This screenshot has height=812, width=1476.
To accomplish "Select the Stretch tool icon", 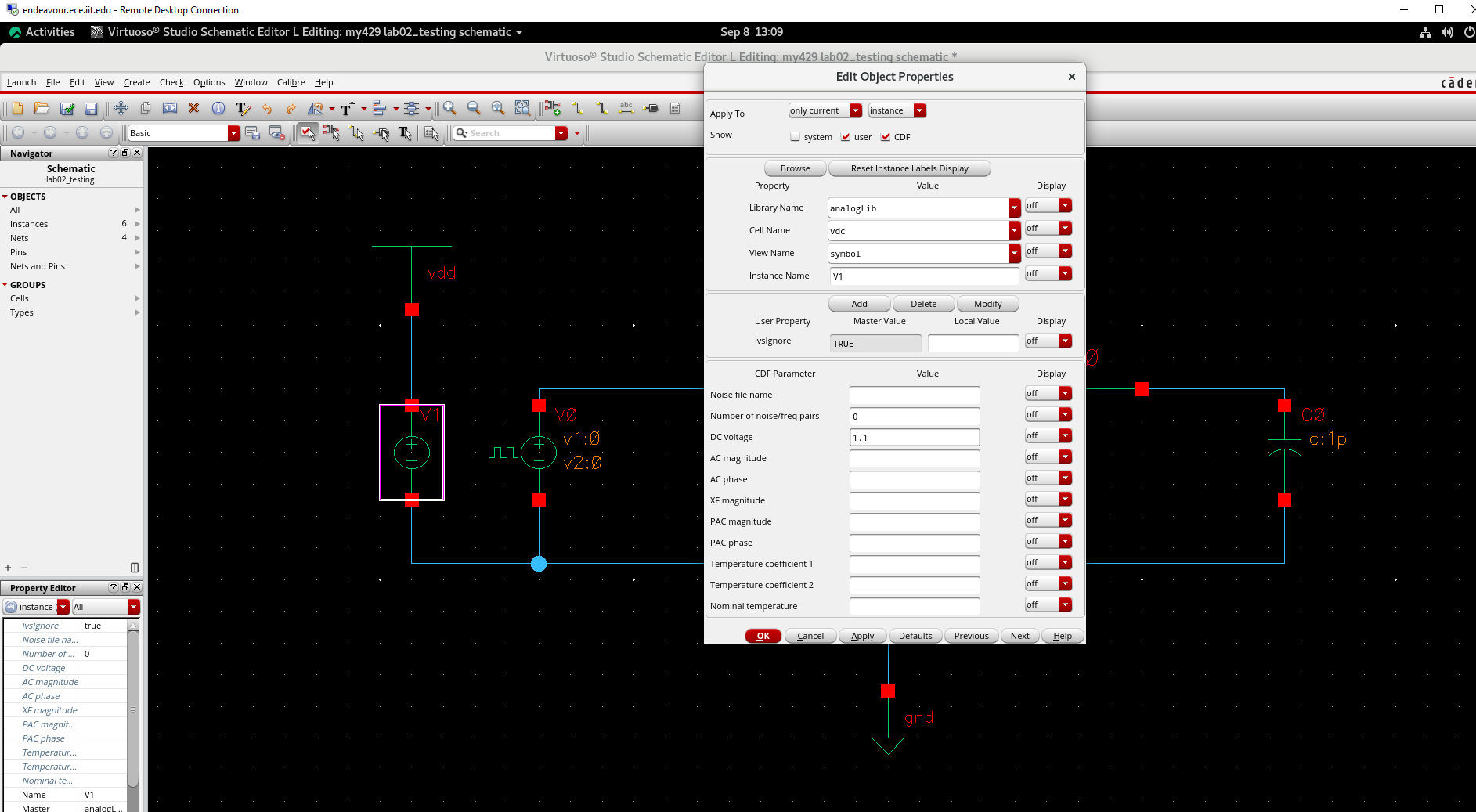I will point(170,108).
